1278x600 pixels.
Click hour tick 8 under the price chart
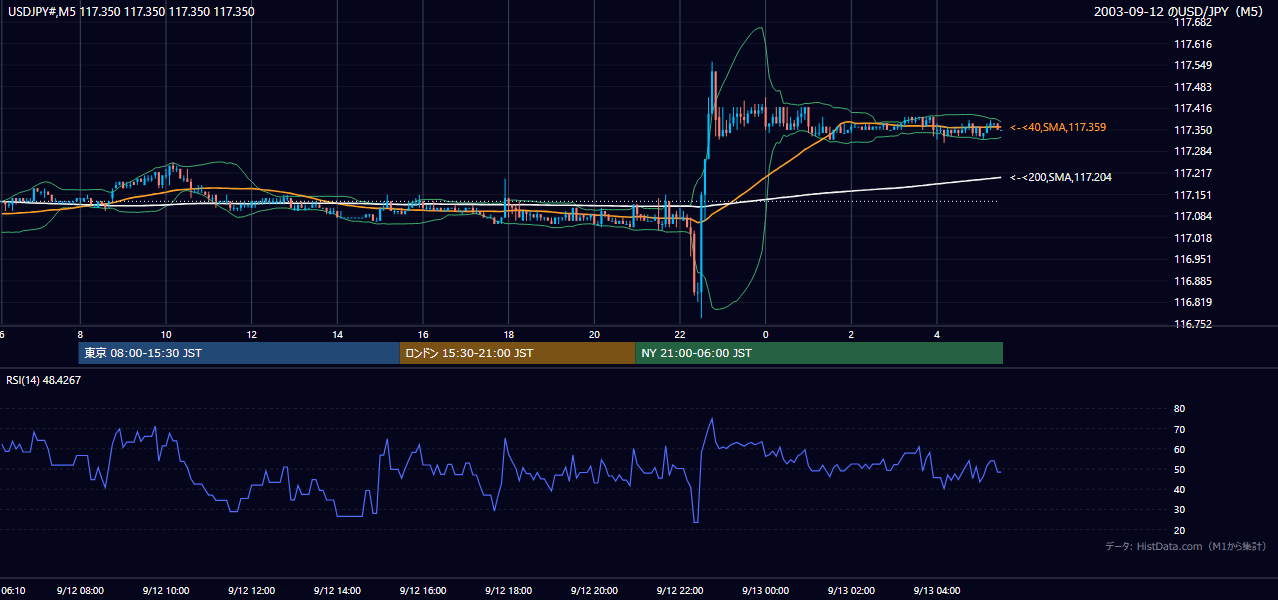pyautogui.click(x=80, y=334)
